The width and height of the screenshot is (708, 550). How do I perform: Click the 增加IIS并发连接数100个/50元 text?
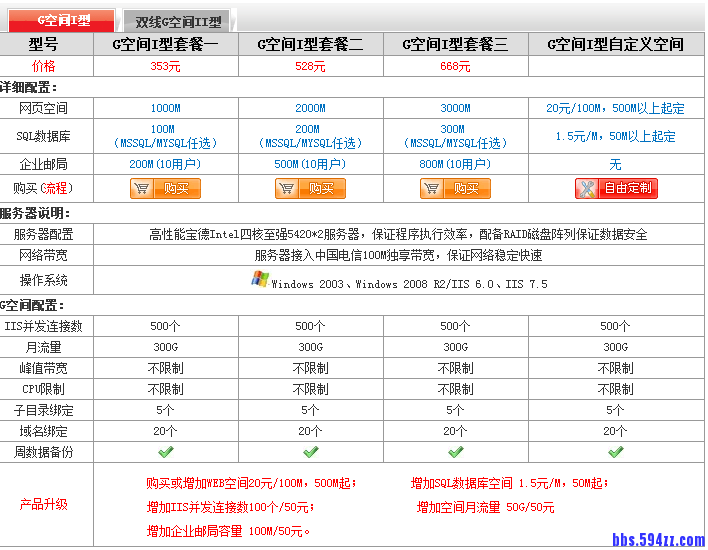[228, 508]
